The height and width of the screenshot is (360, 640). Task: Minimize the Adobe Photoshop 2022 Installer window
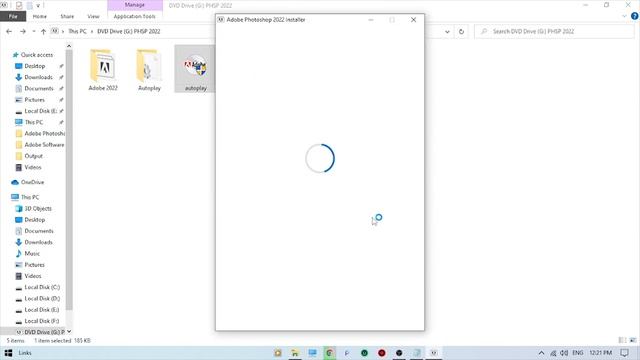(371, 20)
